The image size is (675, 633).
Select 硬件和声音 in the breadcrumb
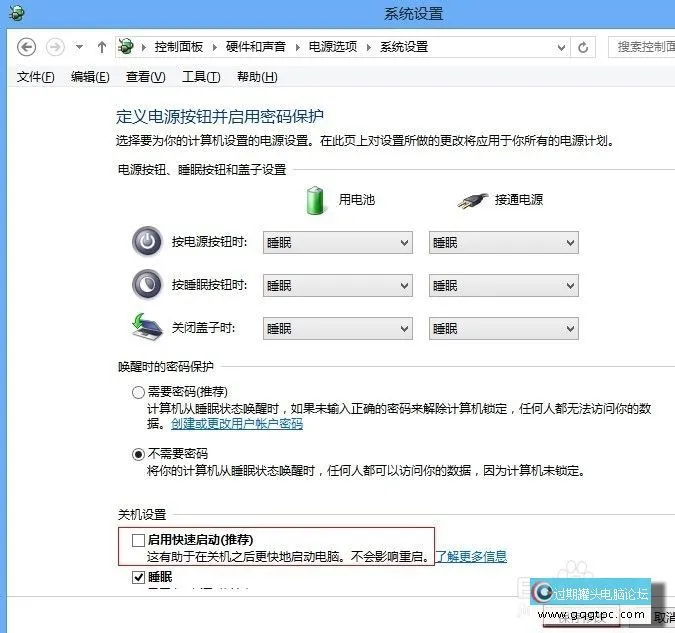click(256, 47)
